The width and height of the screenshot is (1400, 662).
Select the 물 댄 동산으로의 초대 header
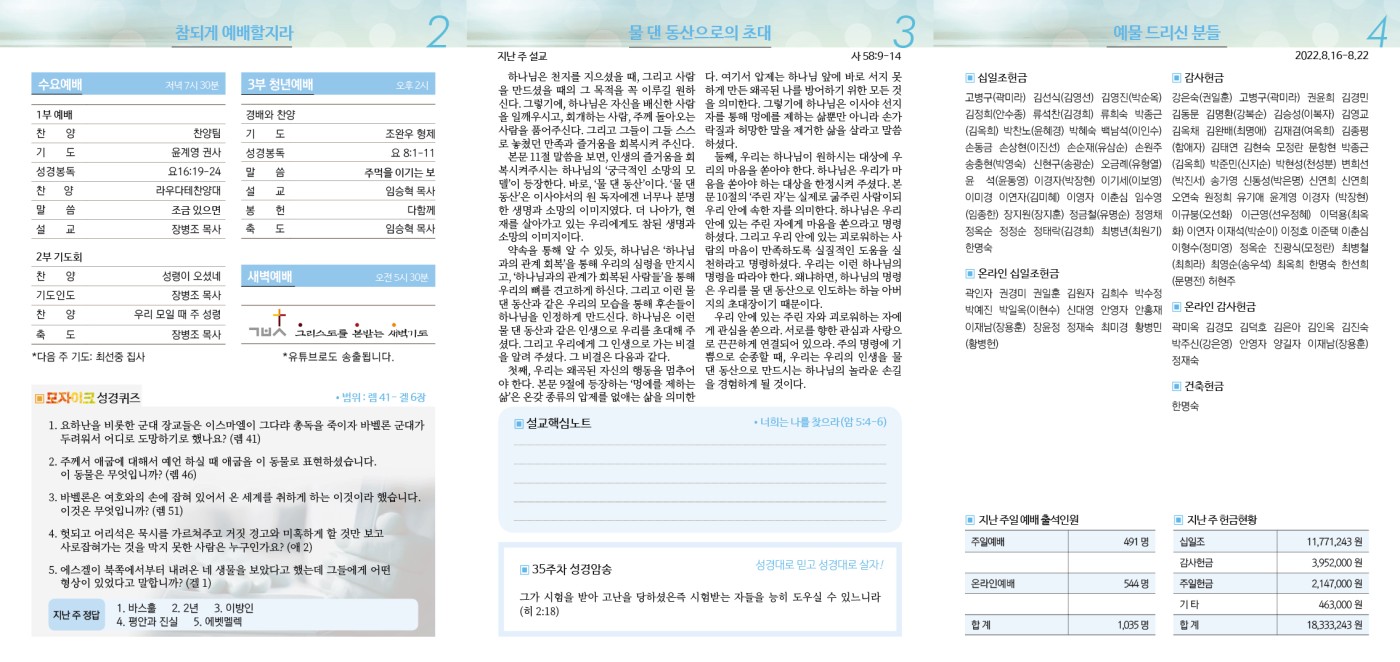pos(700,33)
